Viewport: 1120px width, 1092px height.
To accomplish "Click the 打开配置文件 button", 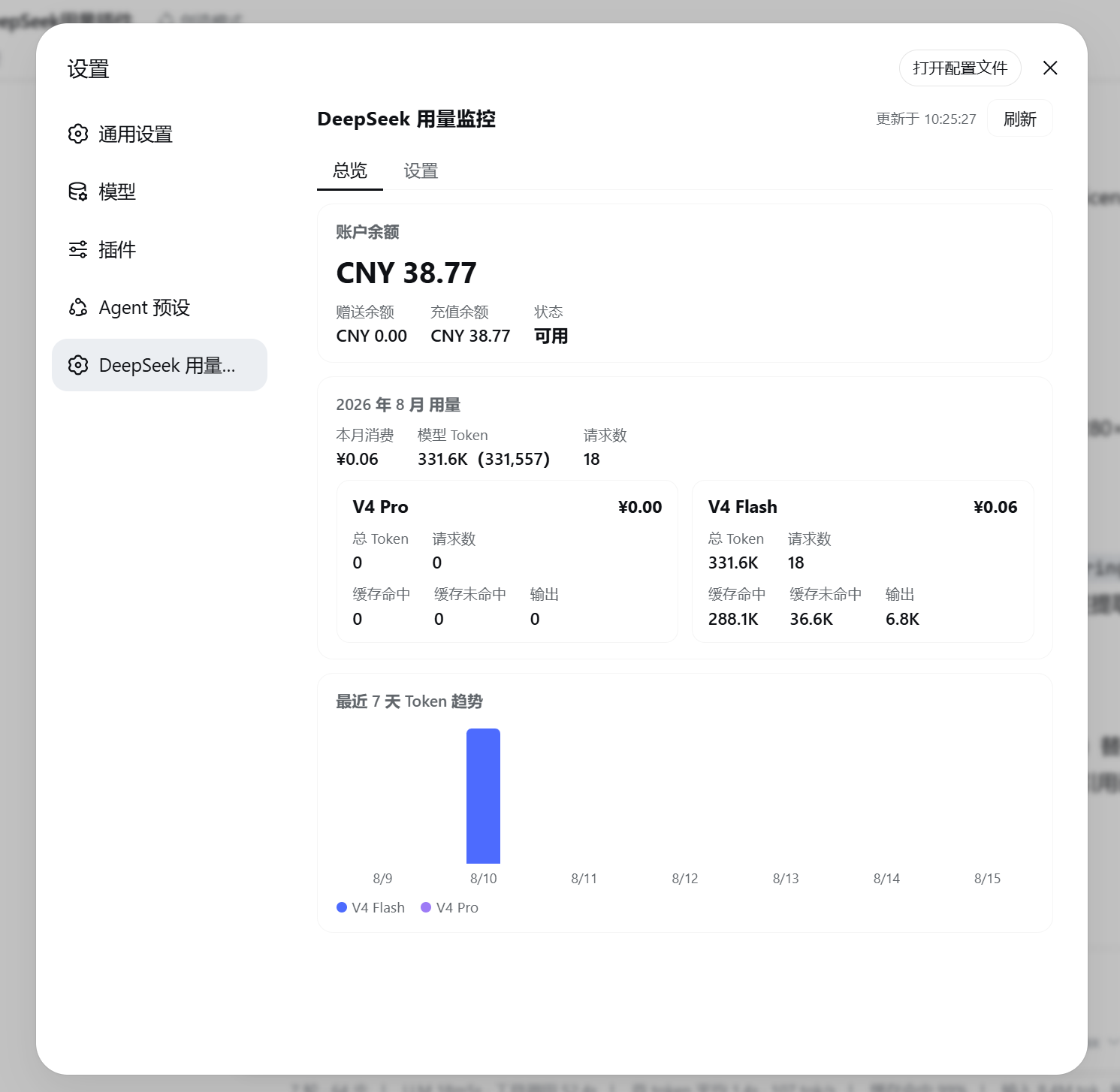I will click(960, 68).
